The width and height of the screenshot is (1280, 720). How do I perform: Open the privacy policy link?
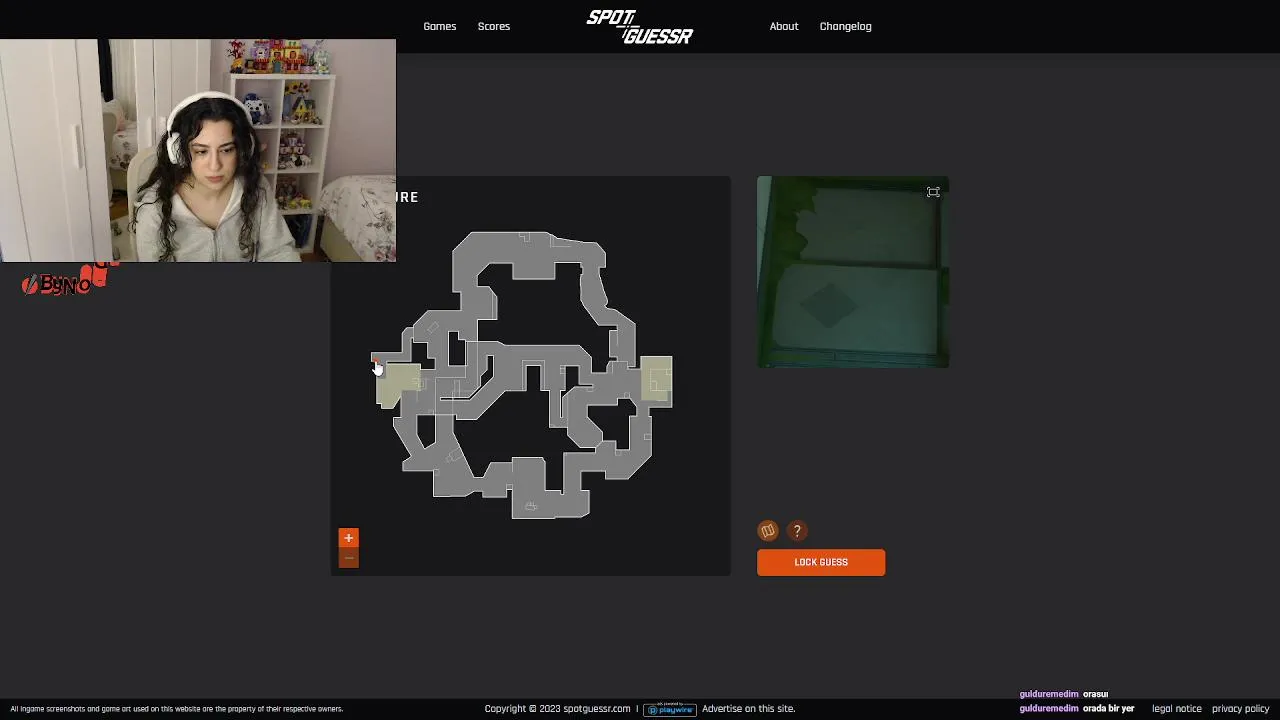(x=1240, y=709)
